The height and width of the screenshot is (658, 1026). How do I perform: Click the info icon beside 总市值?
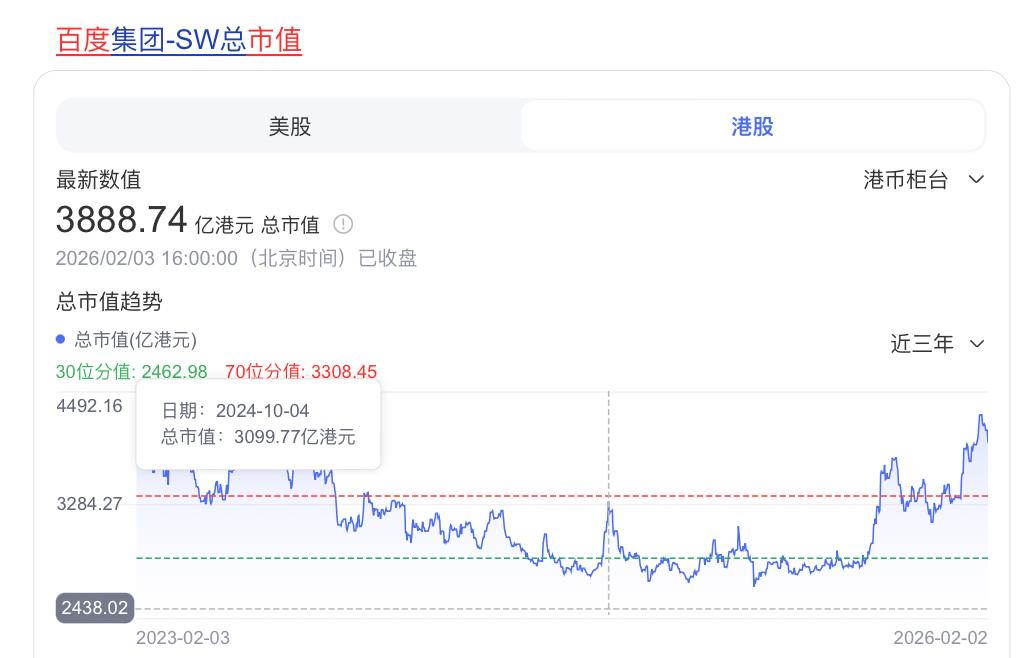point(343,224)
